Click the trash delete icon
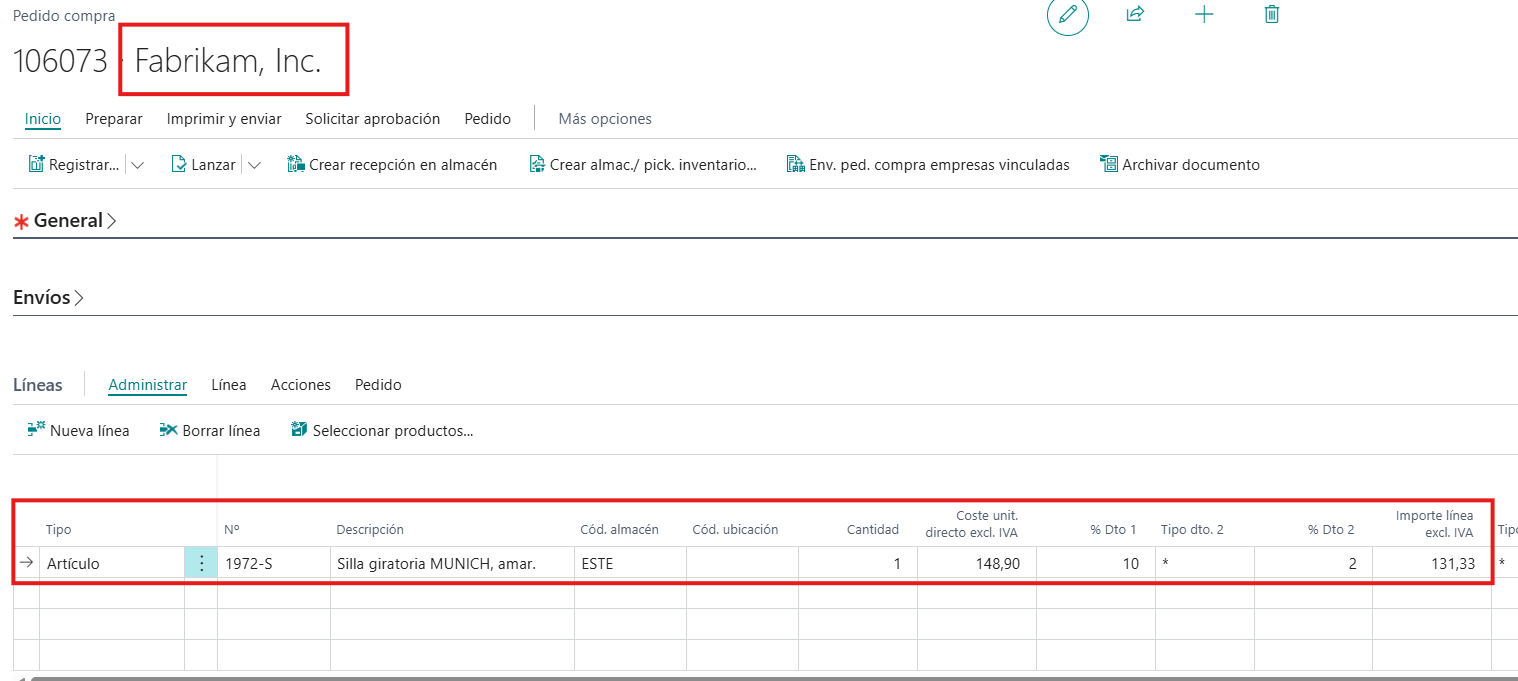Viewport: 1518px width, 681px height. (x=1272, y=14)
